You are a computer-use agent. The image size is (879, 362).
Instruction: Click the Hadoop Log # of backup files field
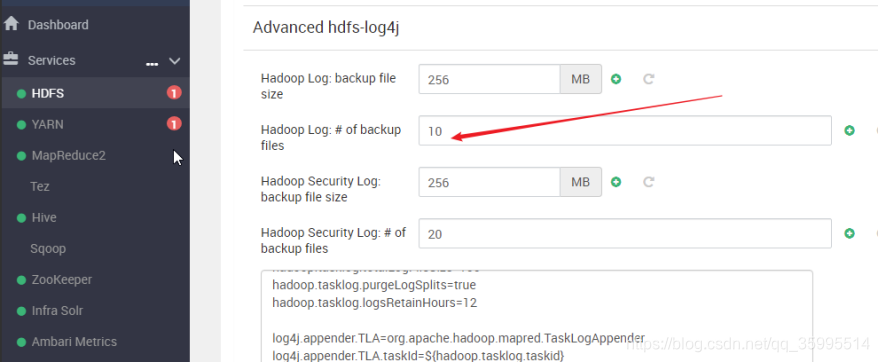[x=624, y=131]
